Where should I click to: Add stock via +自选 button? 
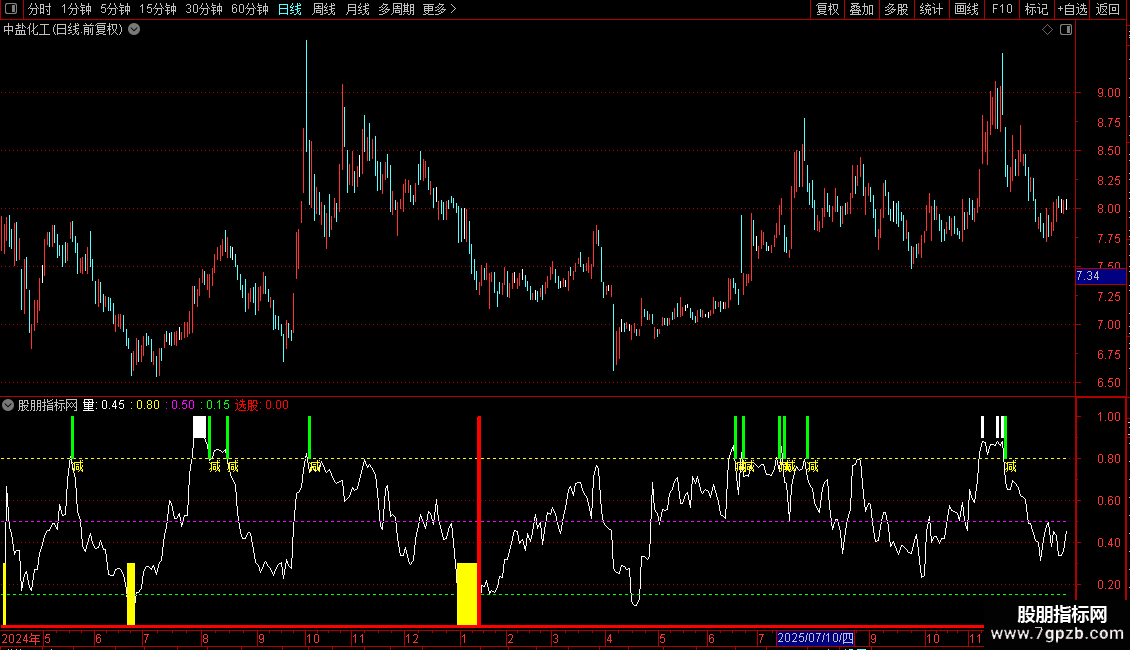(1072, 9)
